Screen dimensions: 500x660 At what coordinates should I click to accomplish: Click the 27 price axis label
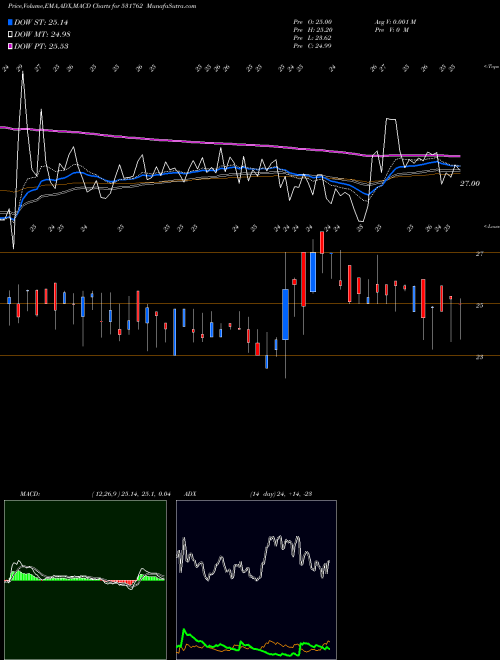[x=479, y=254]
